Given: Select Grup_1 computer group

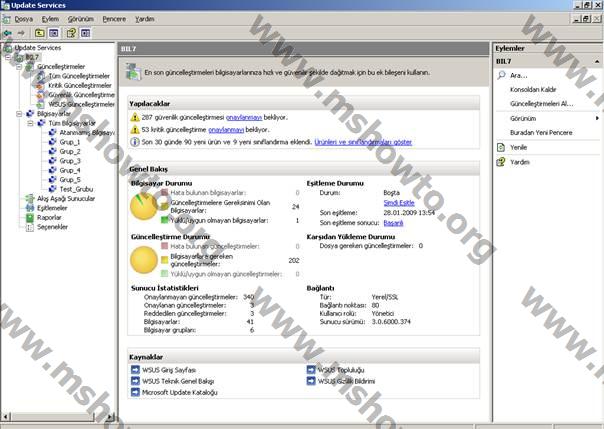Looking at the screenshot, I should 70,142.
